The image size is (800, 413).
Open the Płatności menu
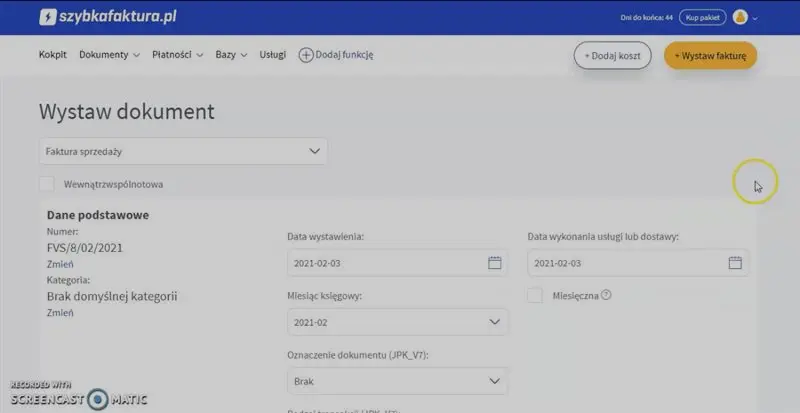click(177, 55)
